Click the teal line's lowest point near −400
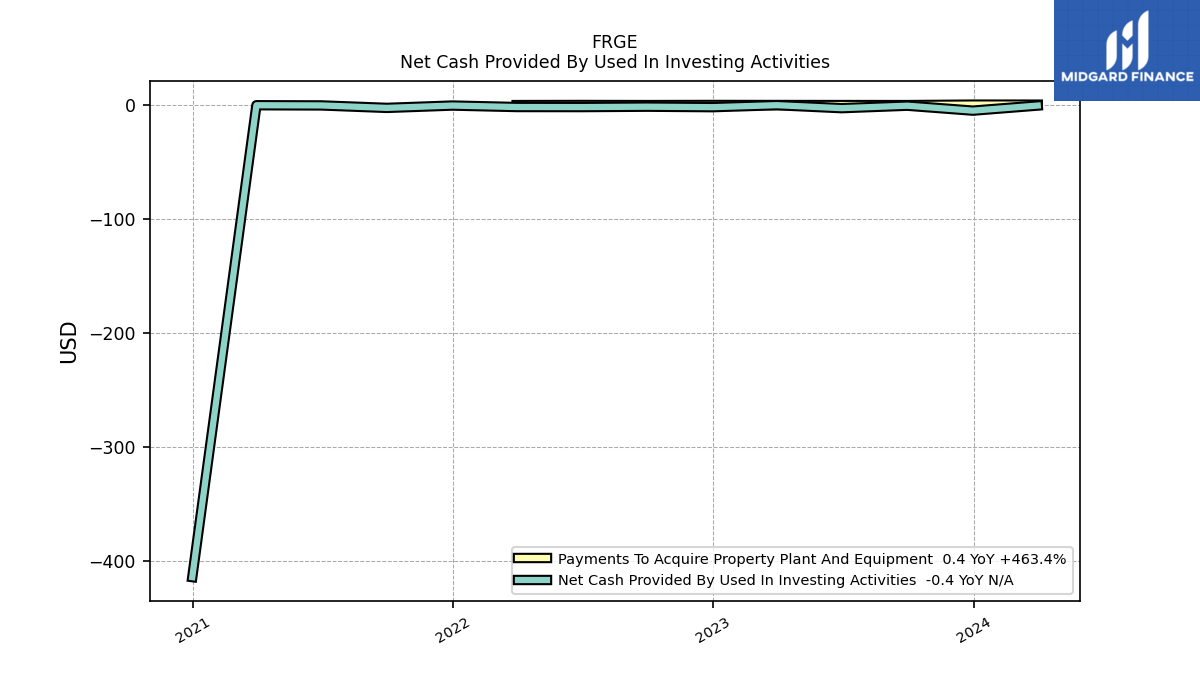Screen dimensions: 1200x675 coord(192,579)
